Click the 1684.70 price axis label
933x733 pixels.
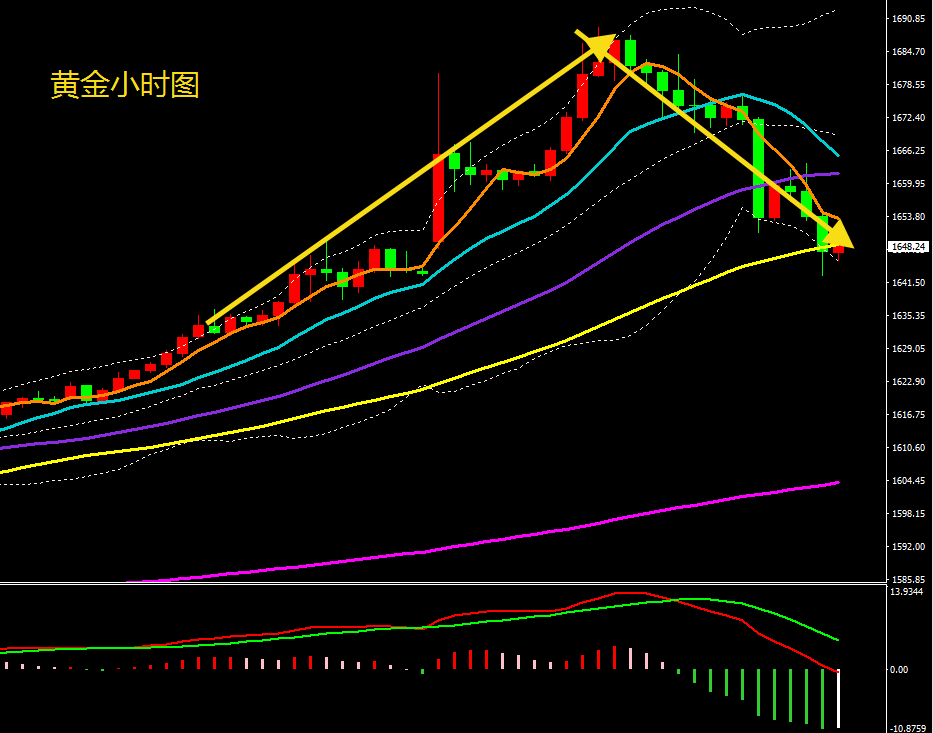908,52
